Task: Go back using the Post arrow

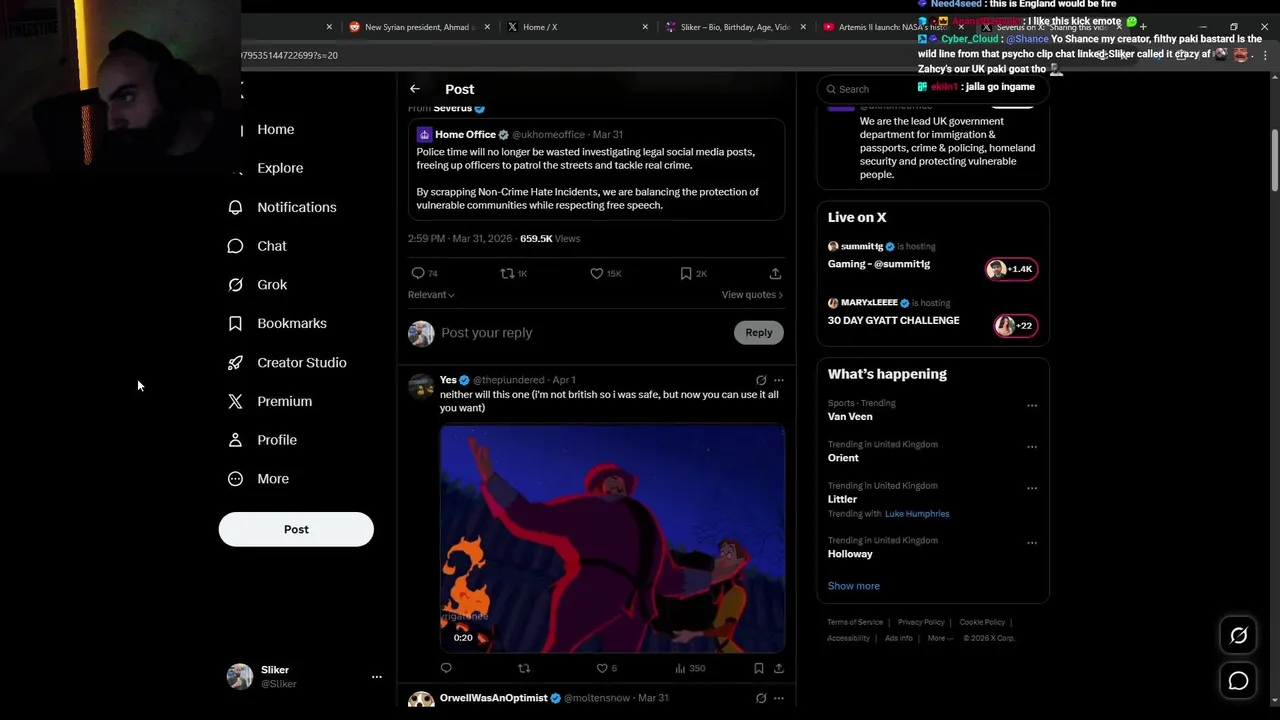Action: [x=415, y=89]
